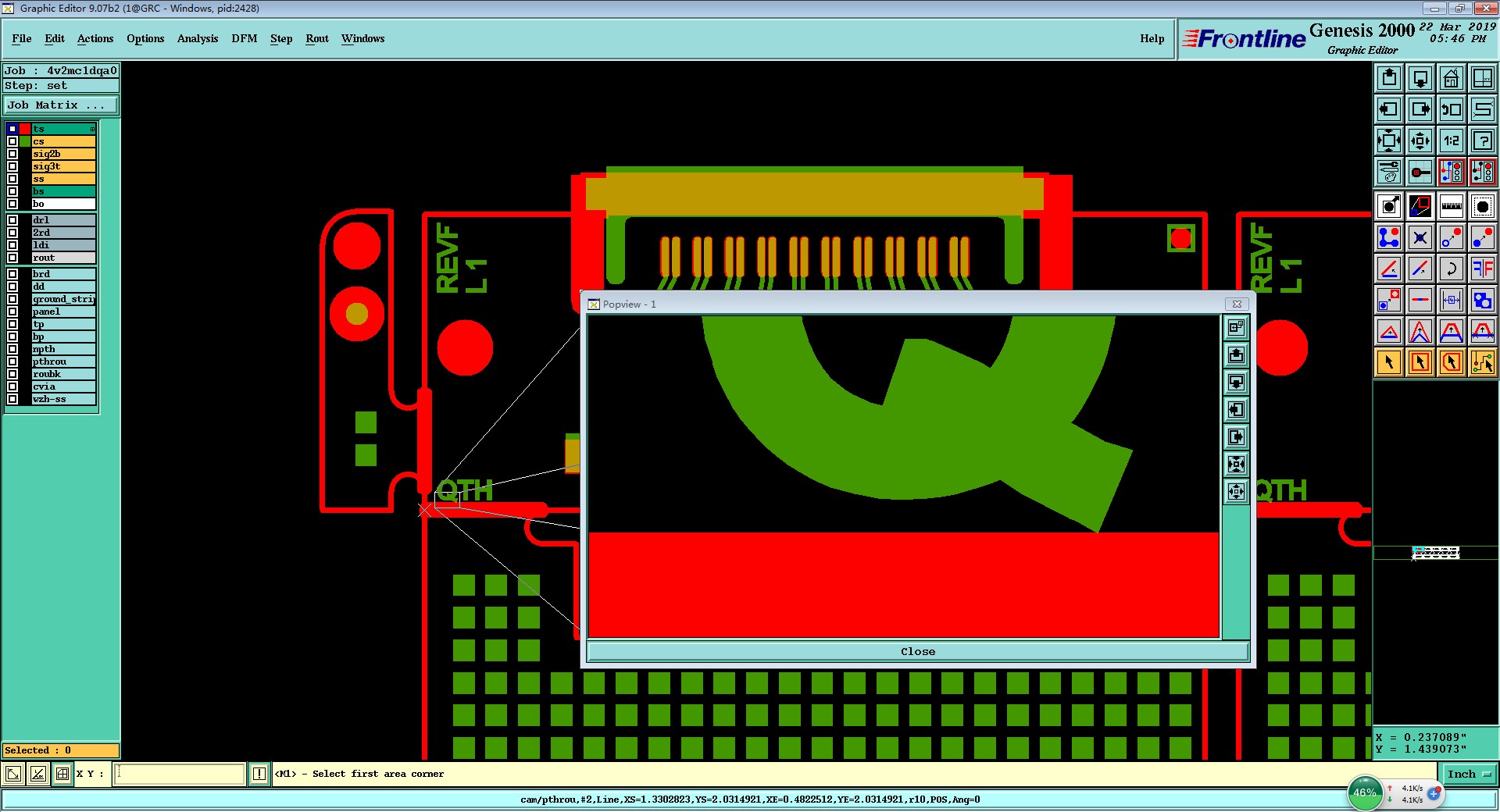Open the Actions menu

click(x=95, y=38)
